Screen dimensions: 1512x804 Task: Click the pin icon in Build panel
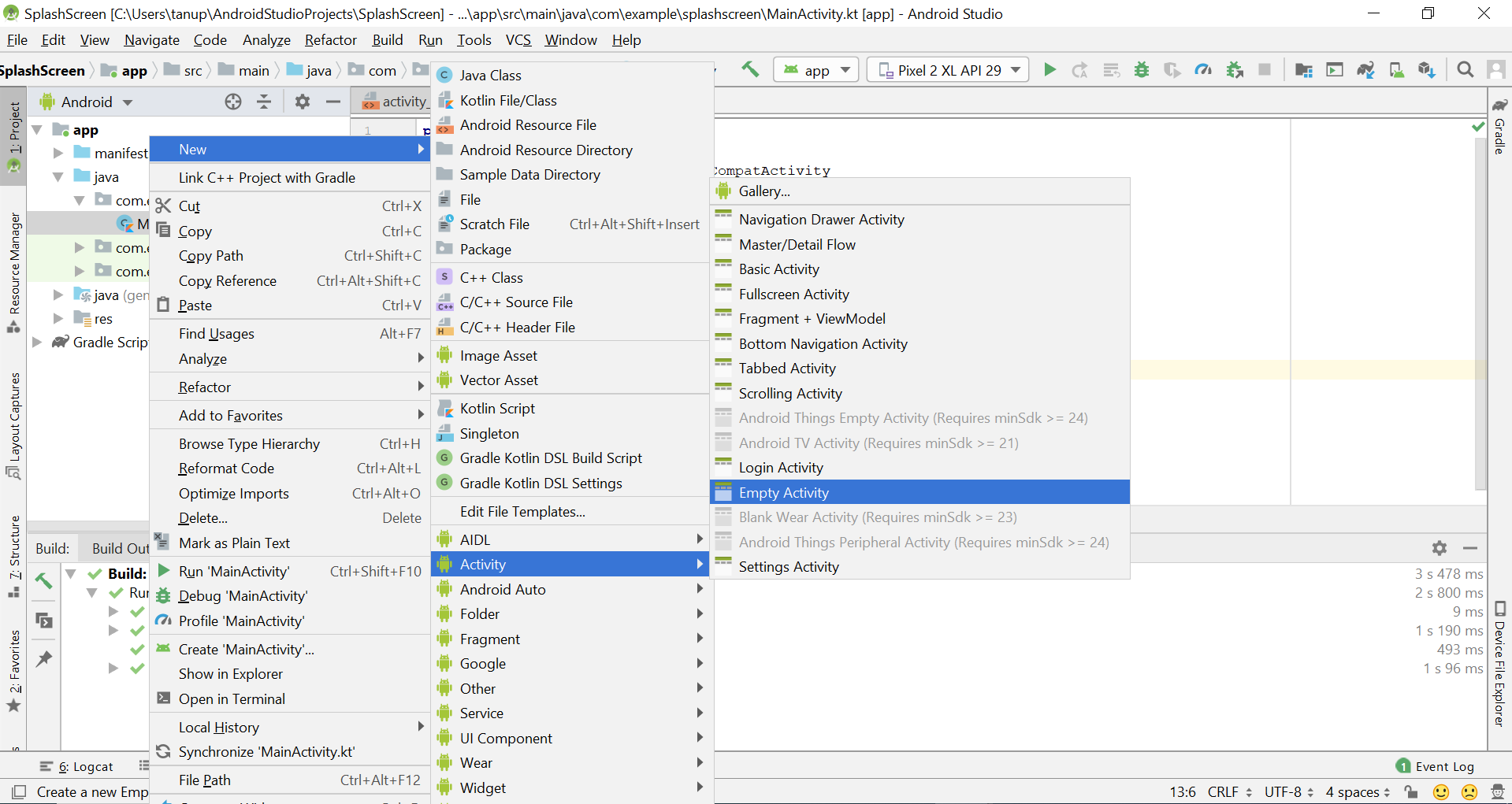pos(44,658)
